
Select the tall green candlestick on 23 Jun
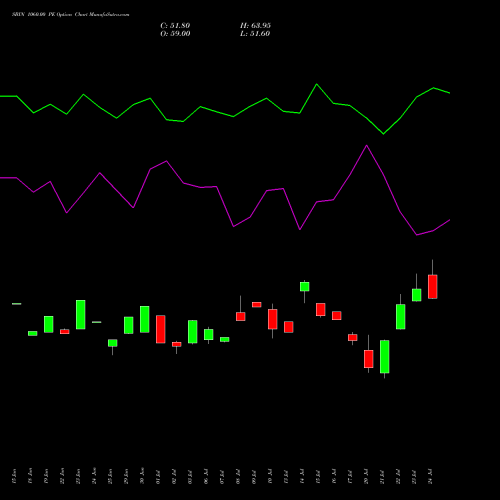80,314
